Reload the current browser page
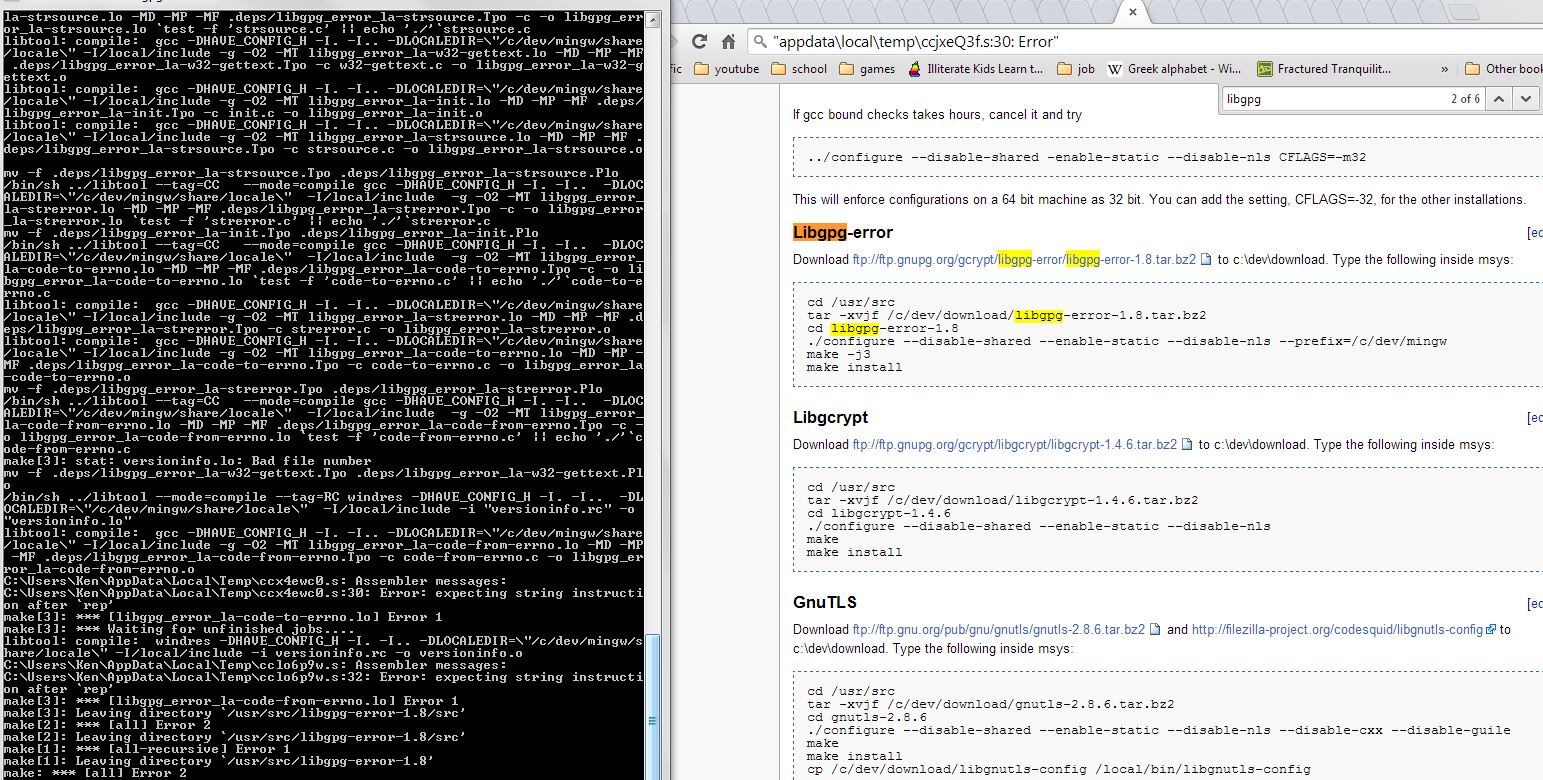 699,42
